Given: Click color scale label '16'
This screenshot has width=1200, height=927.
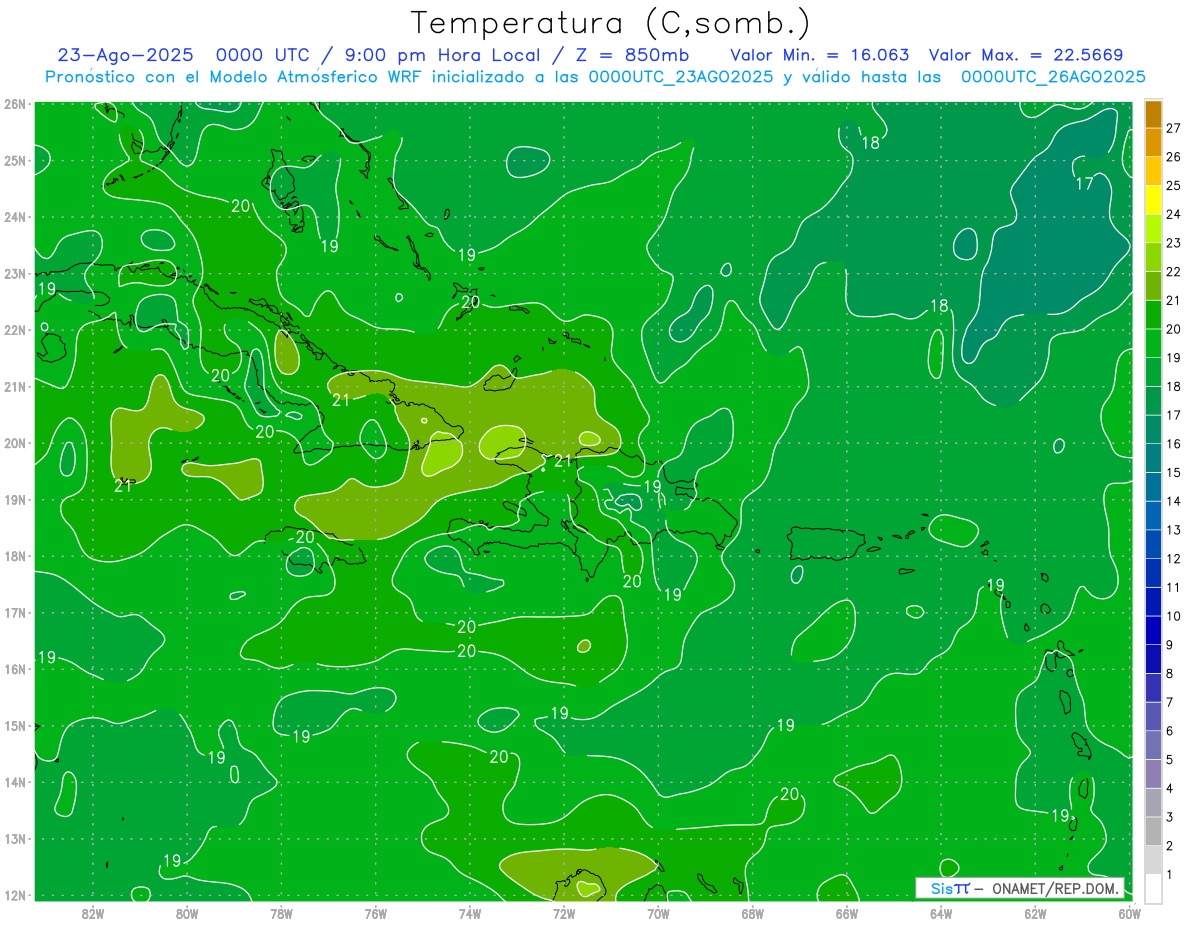Looking at the screenshot, I should point(1174,443).
